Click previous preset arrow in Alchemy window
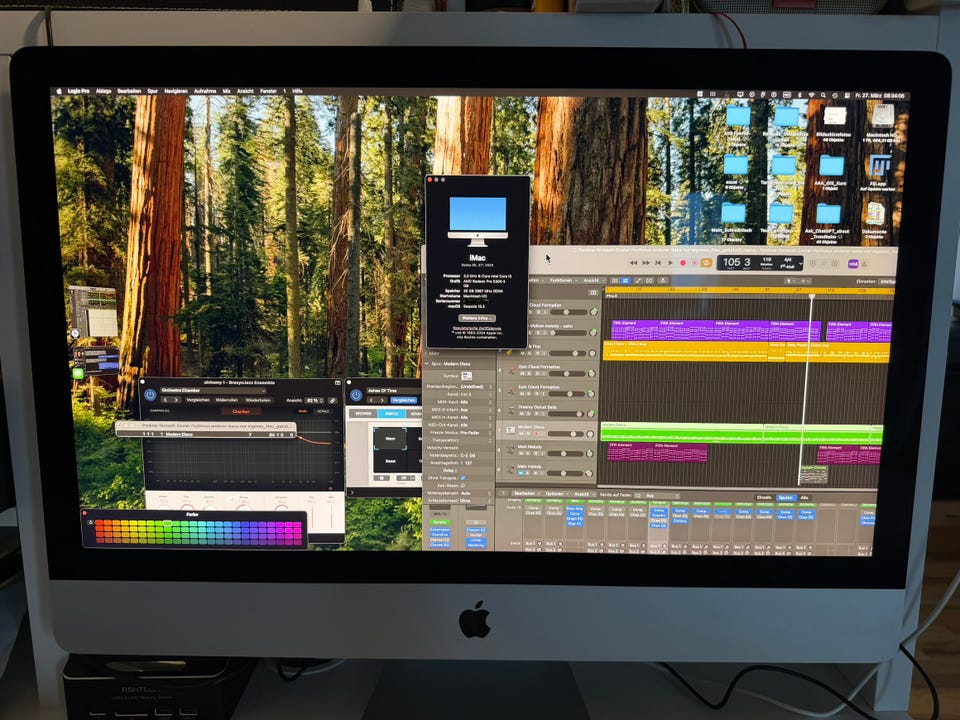This screenshot has height=720, width=960. point(165,400)
